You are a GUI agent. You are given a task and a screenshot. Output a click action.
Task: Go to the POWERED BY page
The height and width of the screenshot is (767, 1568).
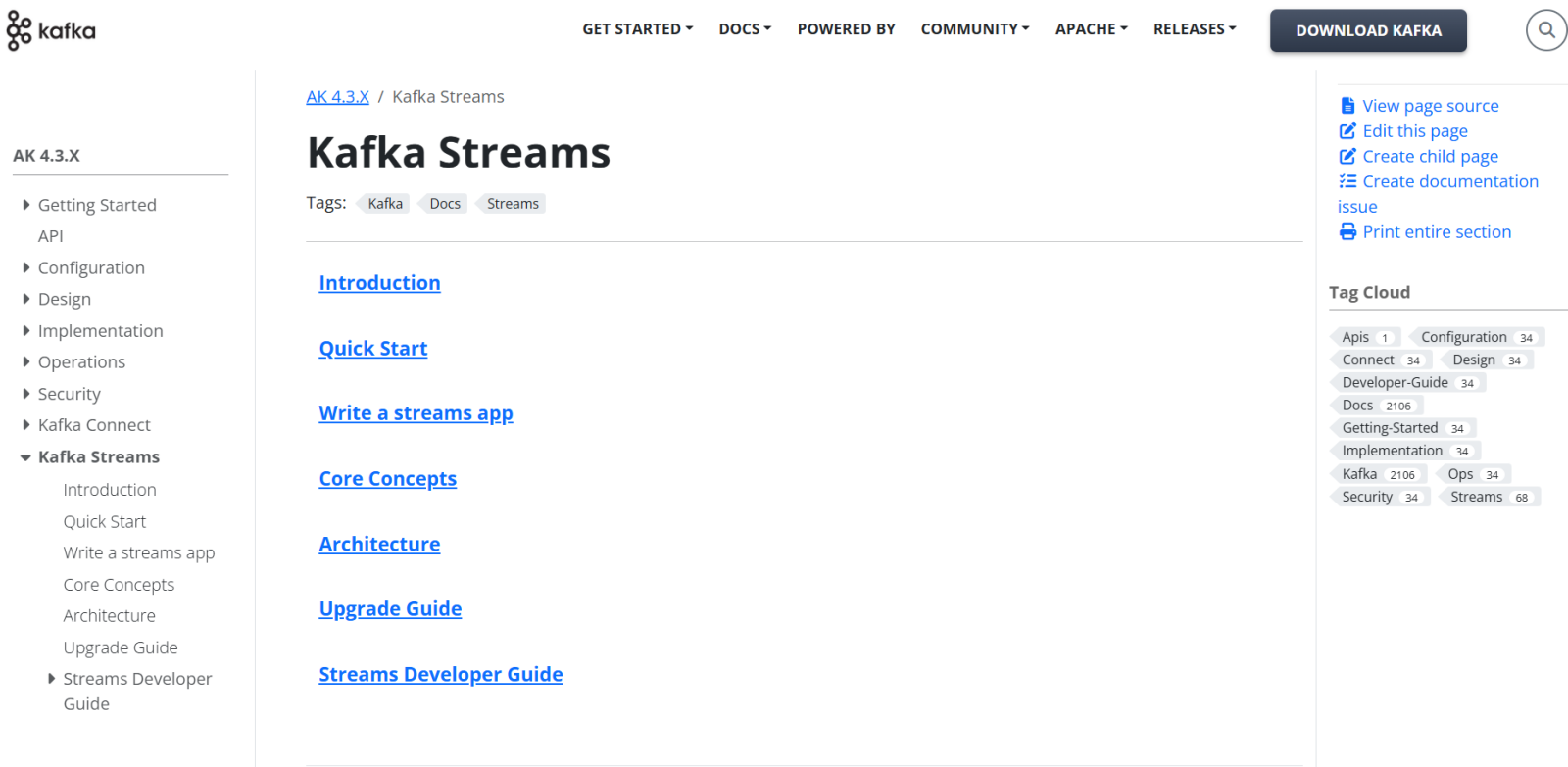pyautogui.click(x=846, y=29)
